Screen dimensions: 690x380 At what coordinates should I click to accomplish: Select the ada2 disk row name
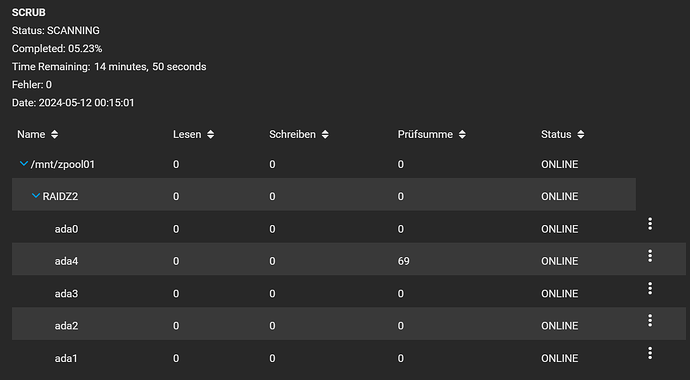pyautogui.click(x=66, y=326)
